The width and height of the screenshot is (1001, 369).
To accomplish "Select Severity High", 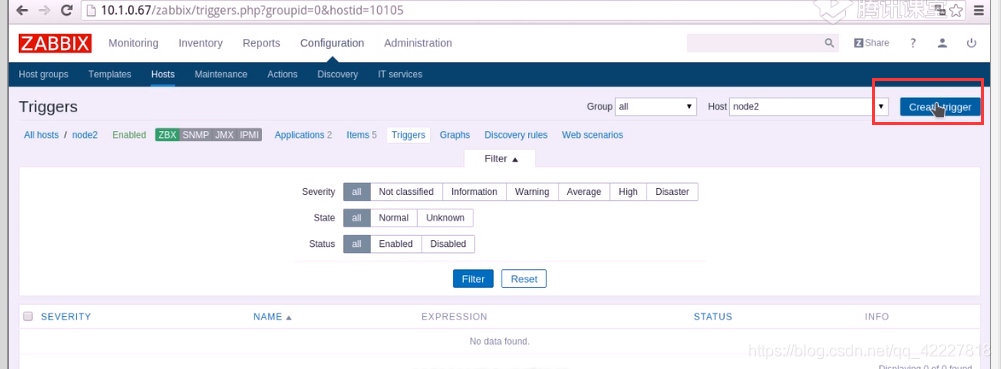I will 628,192.
